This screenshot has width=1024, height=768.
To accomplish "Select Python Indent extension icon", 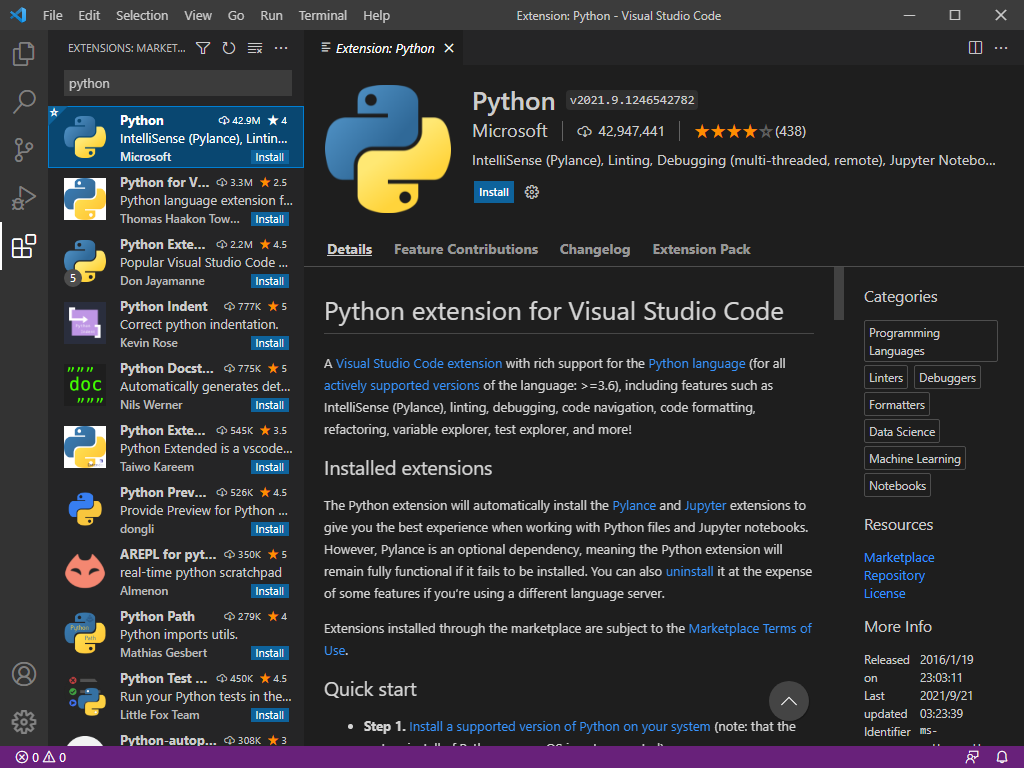I will (85, 323).
